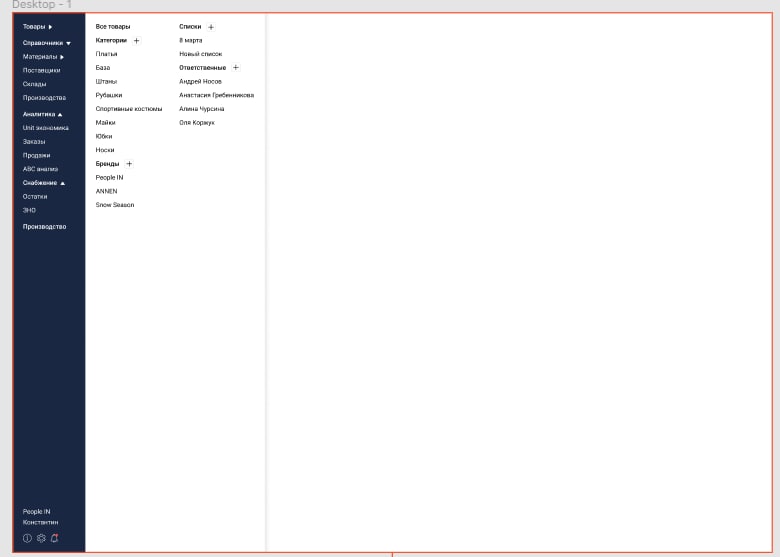Select the Платья category
This screenshot has height=557, width=780.
point(106,54)
